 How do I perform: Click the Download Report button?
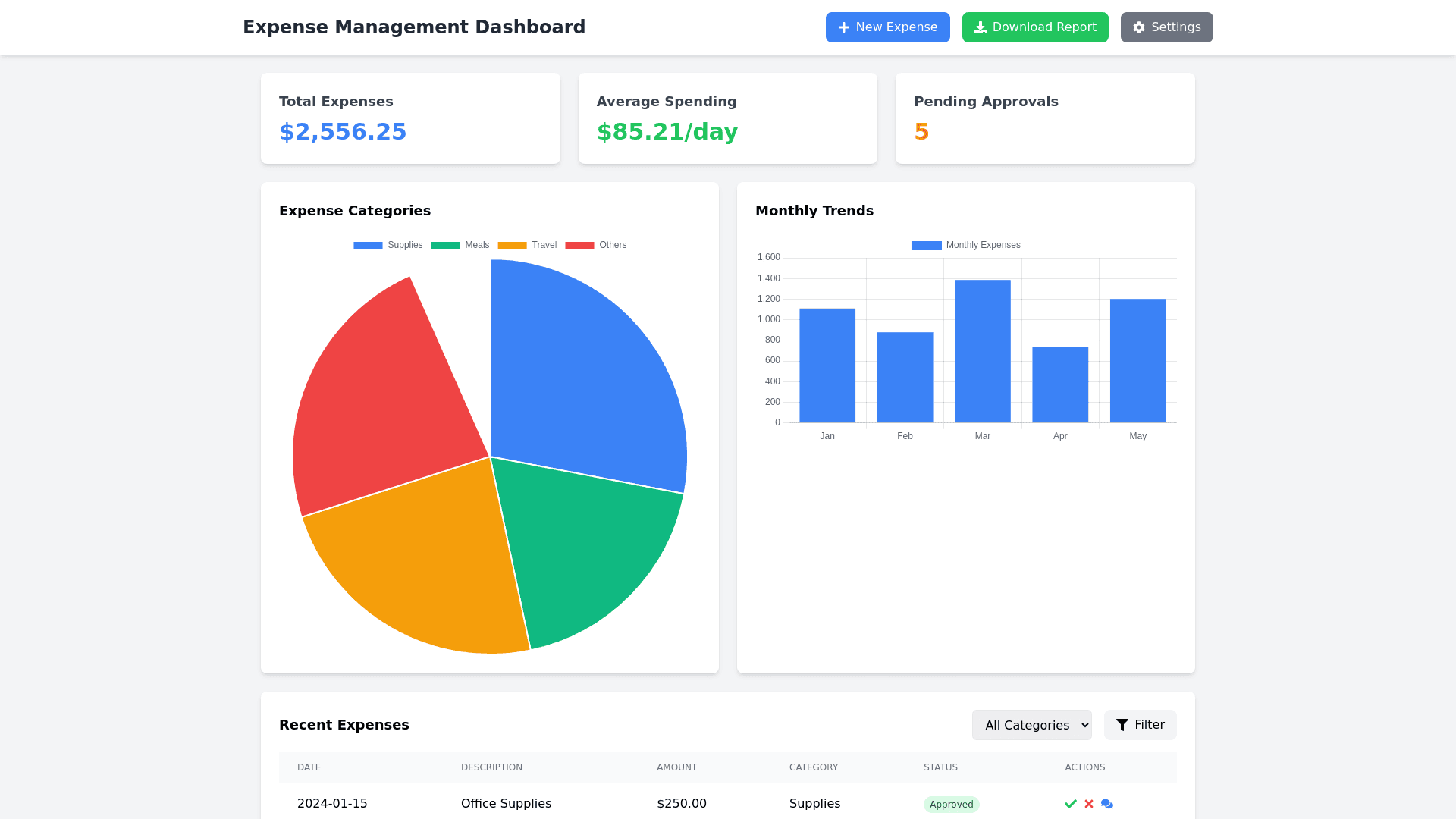[x=1035, y=27]
